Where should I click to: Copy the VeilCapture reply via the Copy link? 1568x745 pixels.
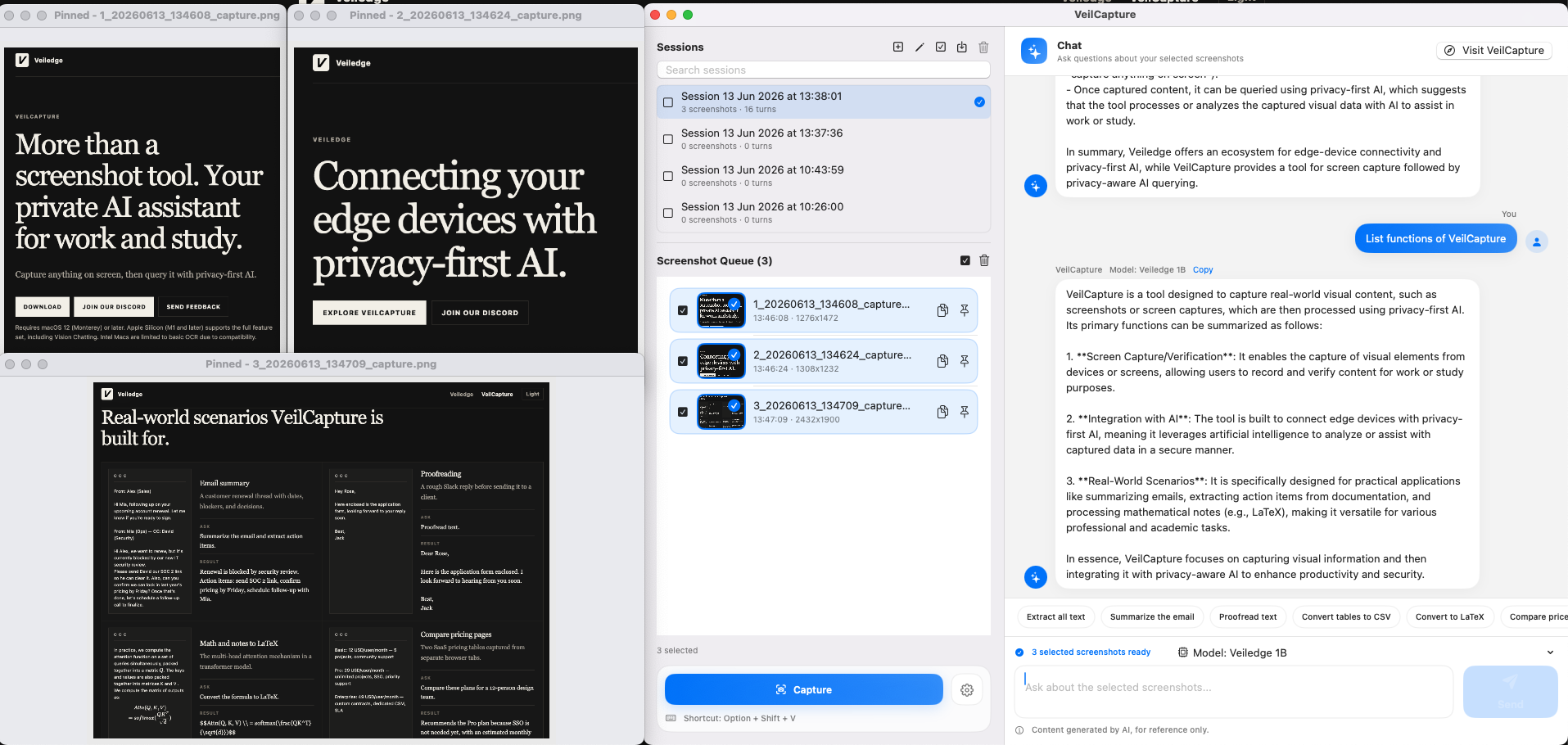[x=1203, y=269]
